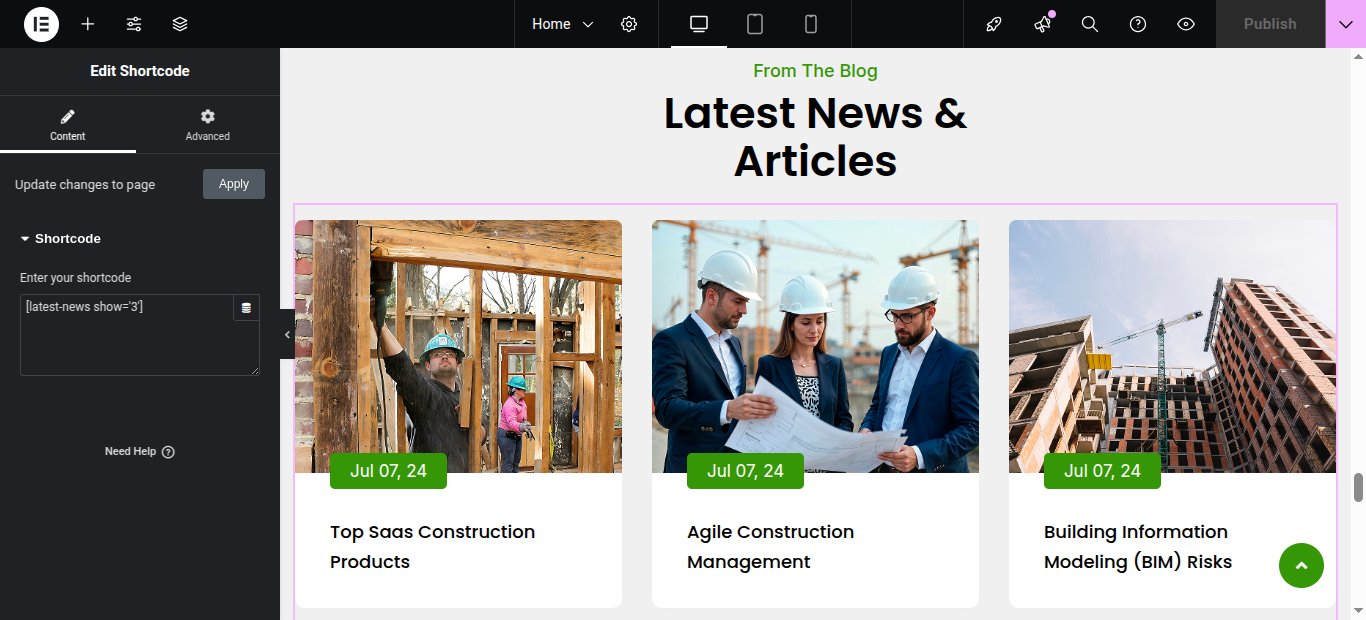Open the Need Help link
Image resolution: width=1366 pixels, height=620 pixels.
tap(140, 452)
